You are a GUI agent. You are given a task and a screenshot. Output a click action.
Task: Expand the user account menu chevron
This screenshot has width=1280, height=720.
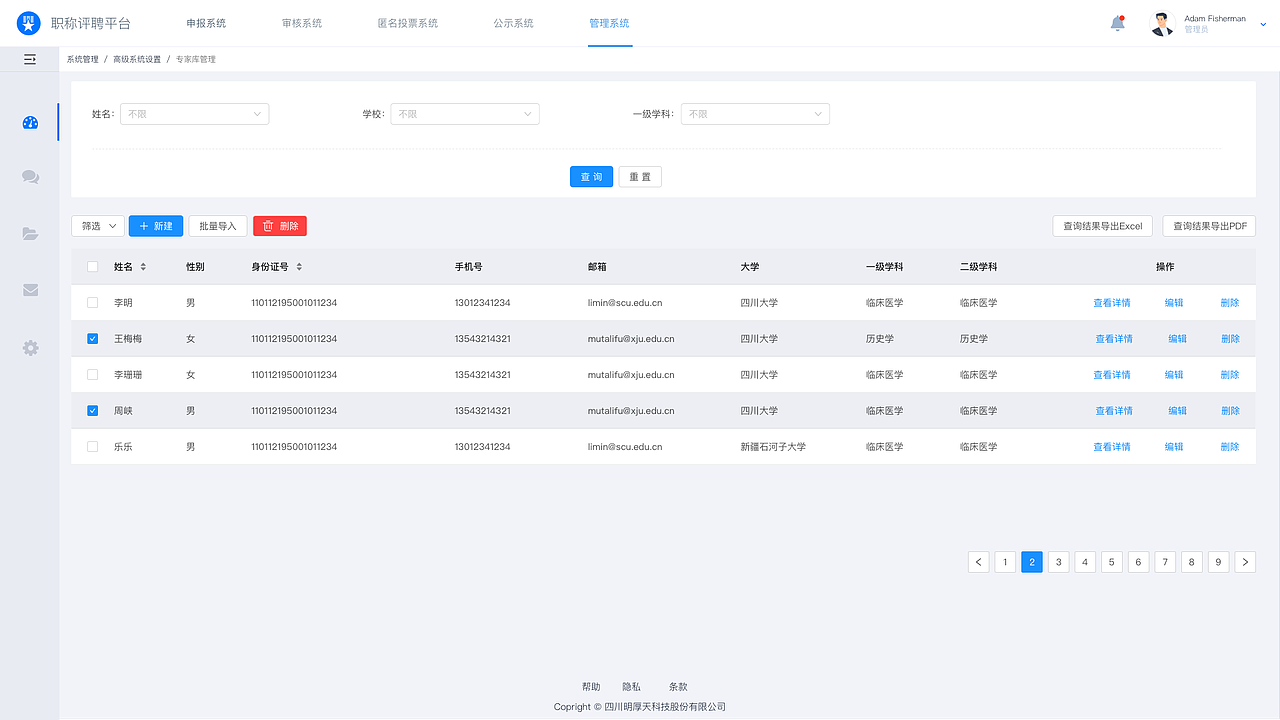point(1263,25)
